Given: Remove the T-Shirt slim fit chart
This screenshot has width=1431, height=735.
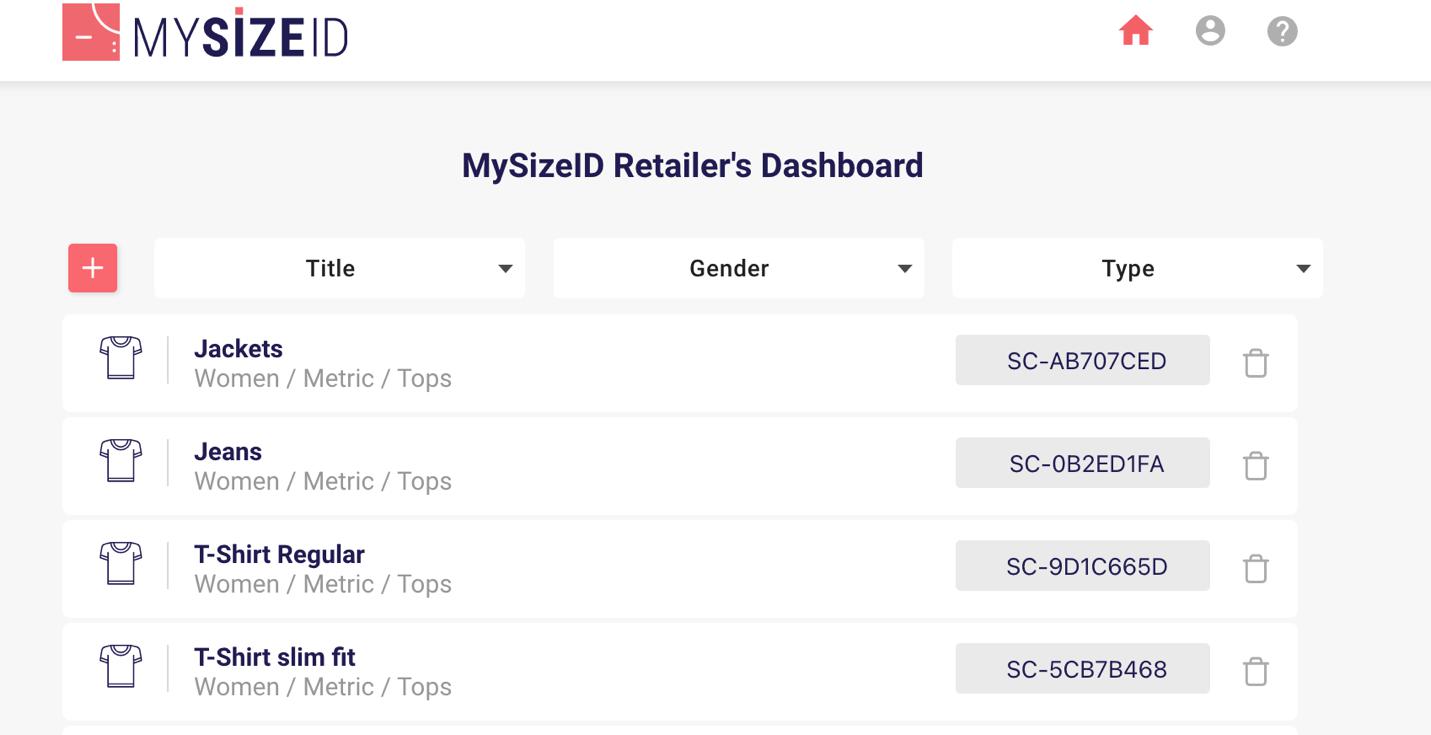Looking at the screenshot, I should (x=1255, y=672).
